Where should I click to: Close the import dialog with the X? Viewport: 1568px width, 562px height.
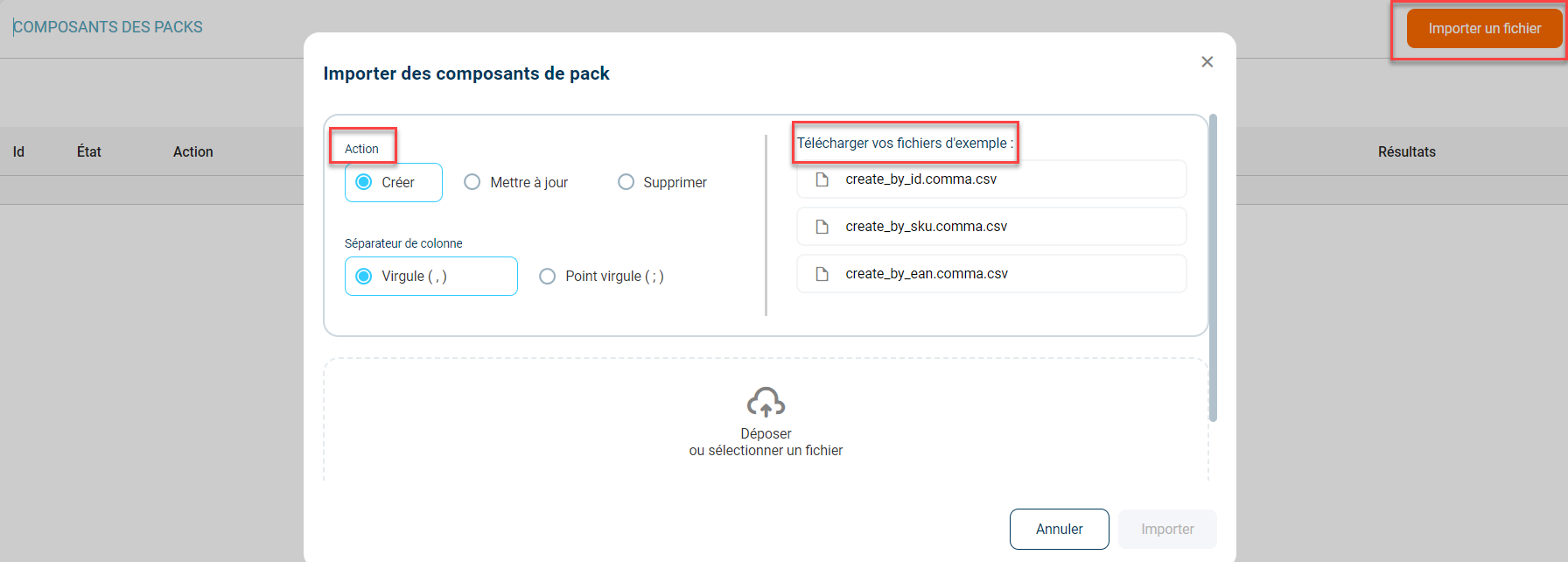coord(1207,62)
